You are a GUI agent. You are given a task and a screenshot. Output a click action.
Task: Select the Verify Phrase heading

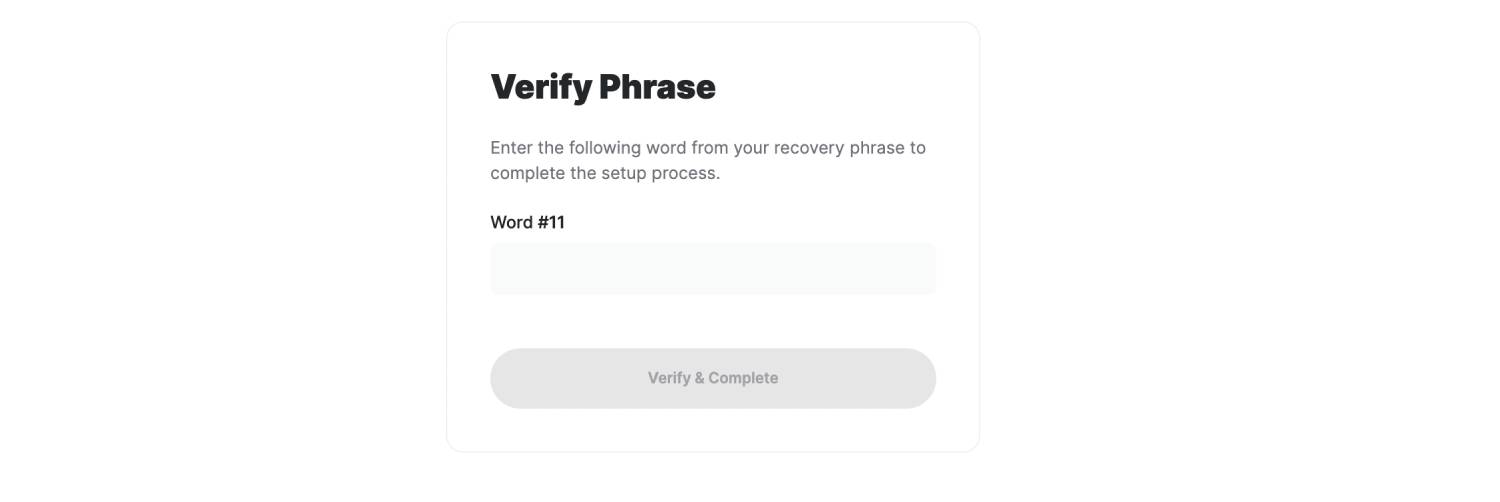coord(602,87)
